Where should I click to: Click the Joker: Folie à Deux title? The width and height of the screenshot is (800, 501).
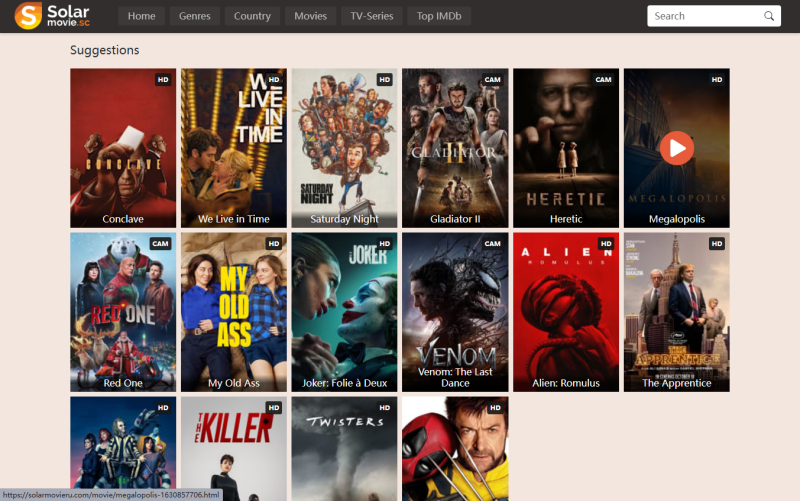pyautogui.click(x=344, y=383)
